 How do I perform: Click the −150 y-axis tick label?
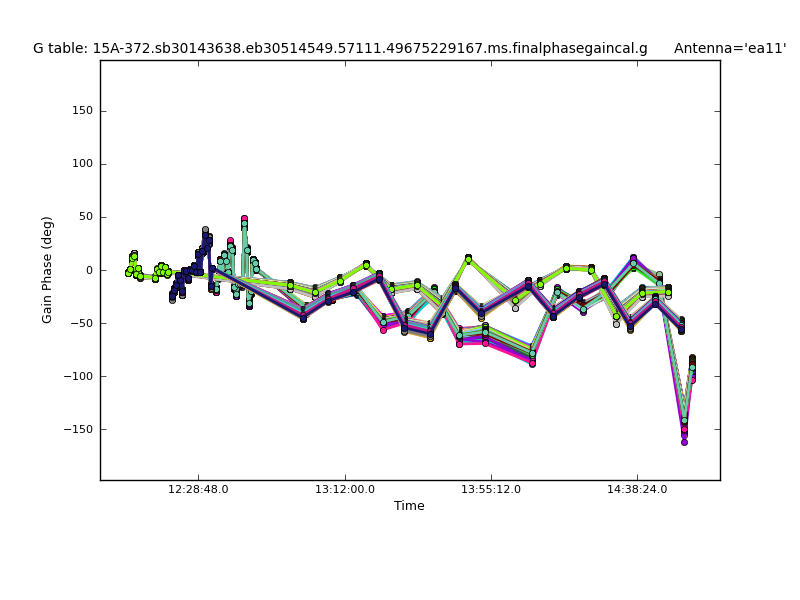point(78,429)
